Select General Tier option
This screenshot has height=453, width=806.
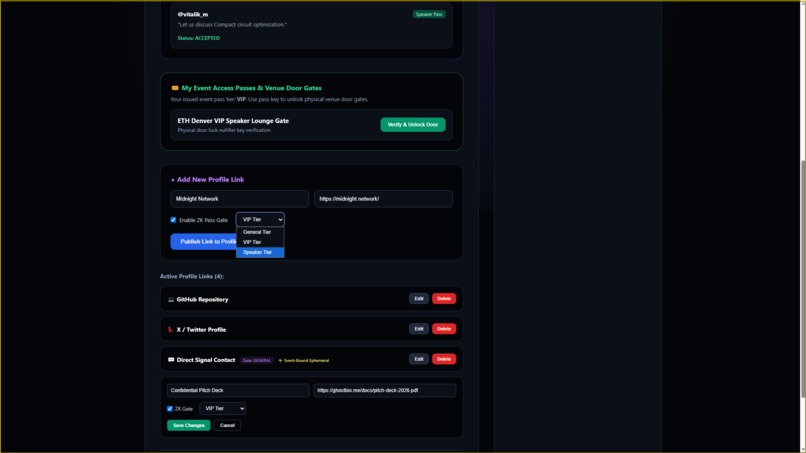260,232
